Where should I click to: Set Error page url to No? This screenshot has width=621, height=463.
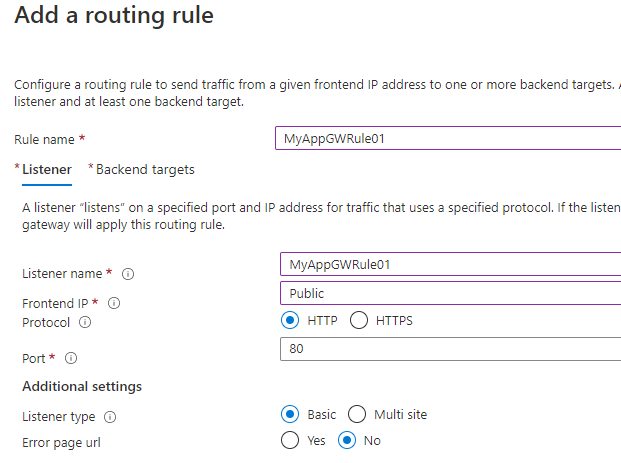tap(347, 440)
